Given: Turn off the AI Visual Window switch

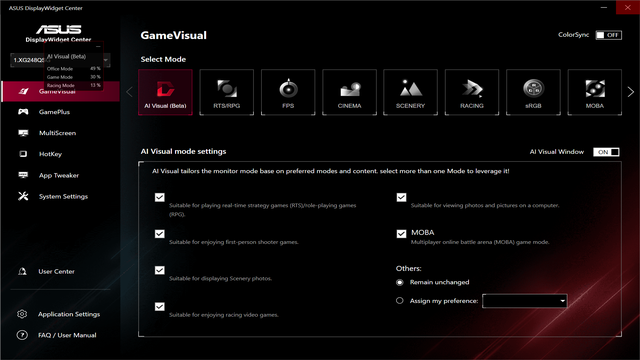Looking at the screenshot, I should click(607, 152).
